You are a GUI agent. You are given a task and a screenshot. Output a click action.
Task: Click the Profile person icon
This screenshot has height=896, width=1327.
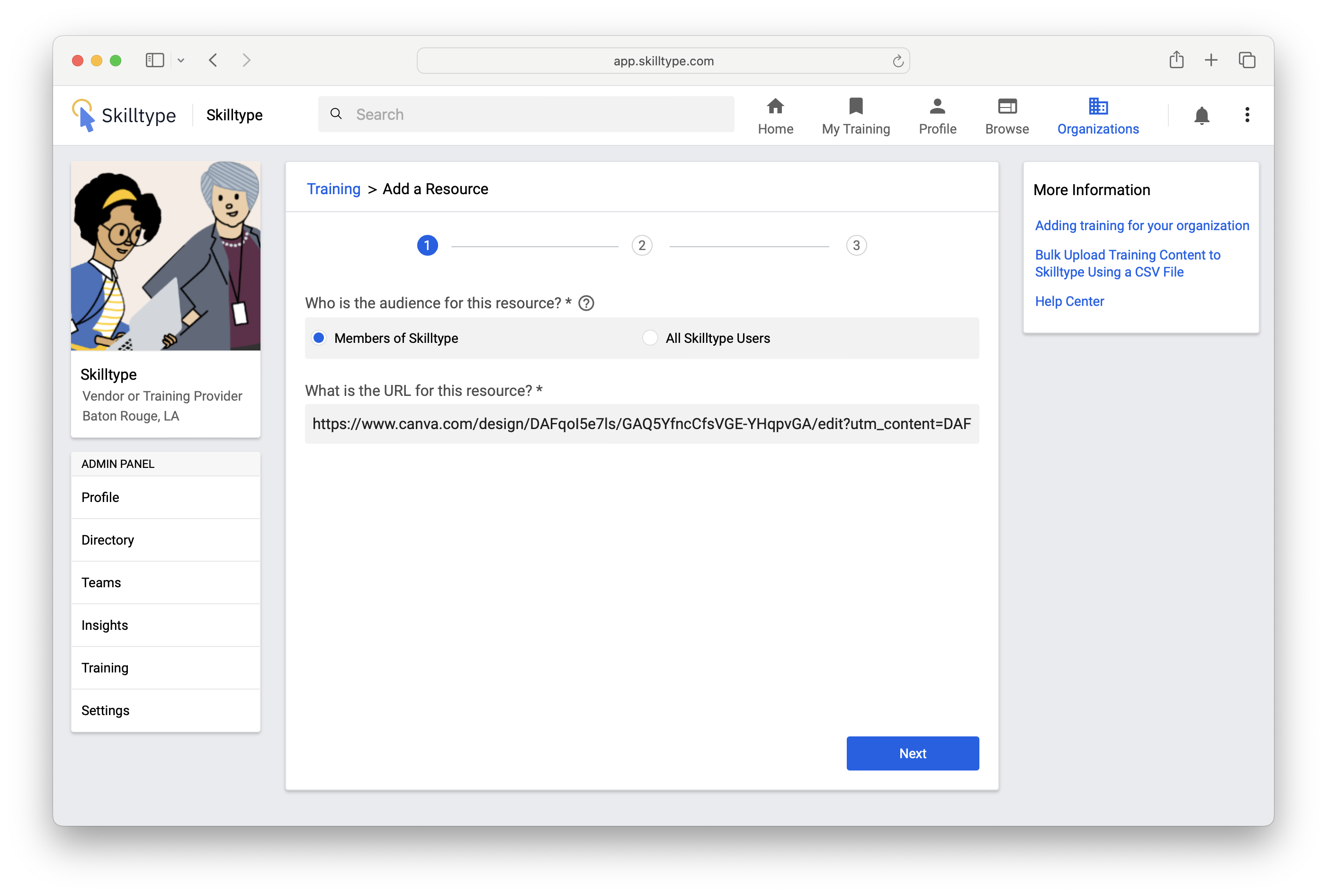click(937, 106)
